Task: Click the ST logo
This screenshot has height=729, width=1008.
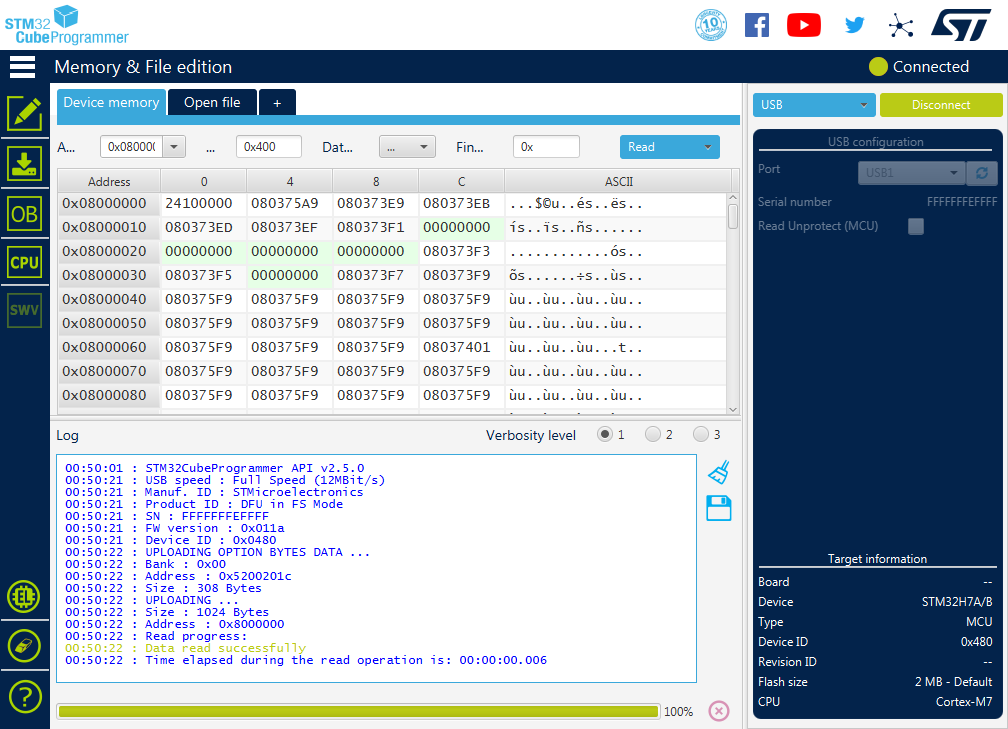Action: coord(961,25)
